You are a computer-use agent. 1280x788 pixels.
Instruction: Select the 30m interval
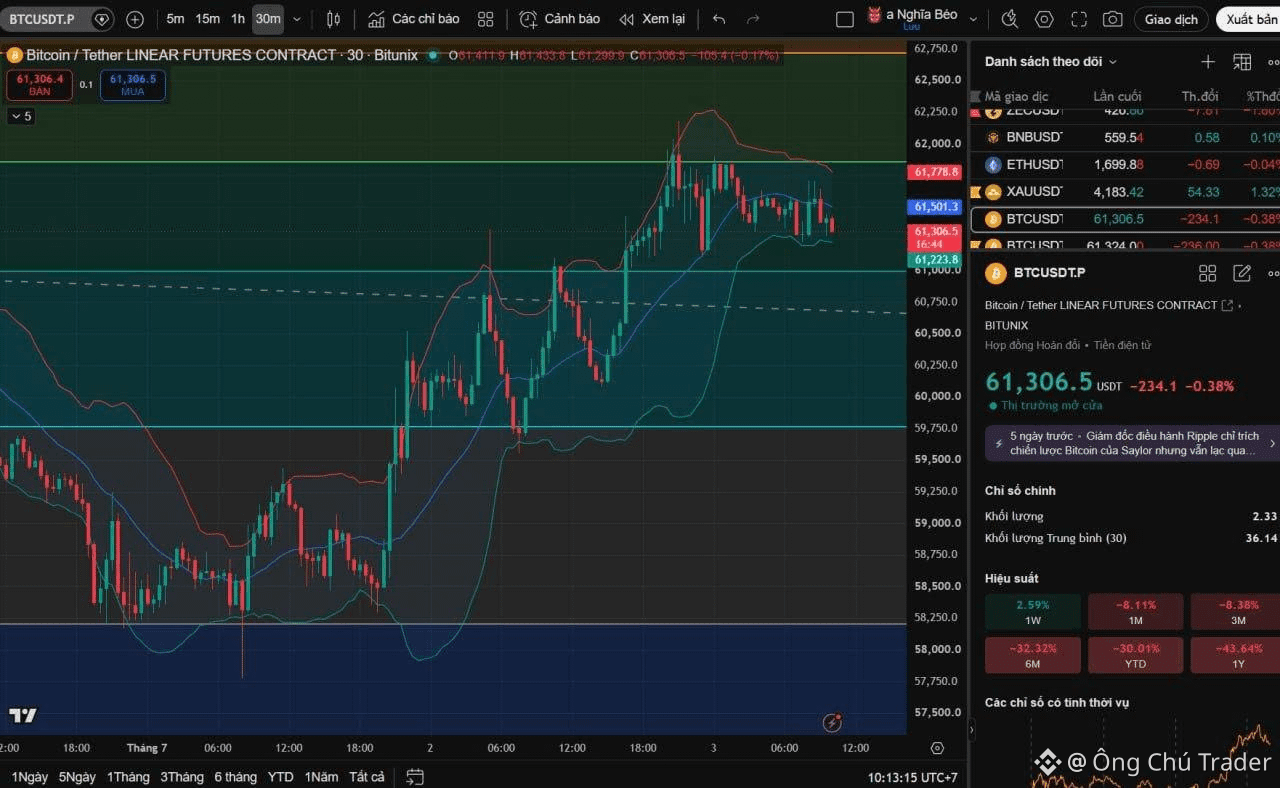point(267,19)
